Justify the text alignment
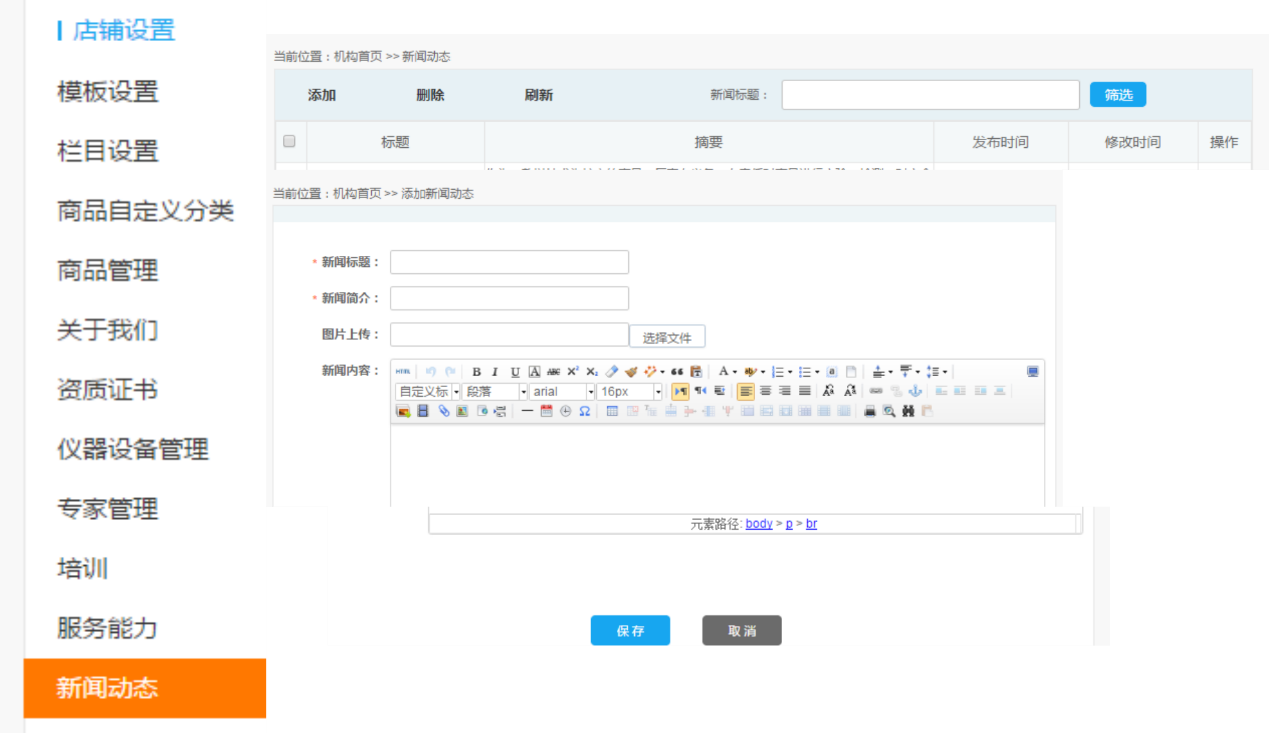Image resolution: width=1269 pixels, height=733 pixels. tap(804, 391)
